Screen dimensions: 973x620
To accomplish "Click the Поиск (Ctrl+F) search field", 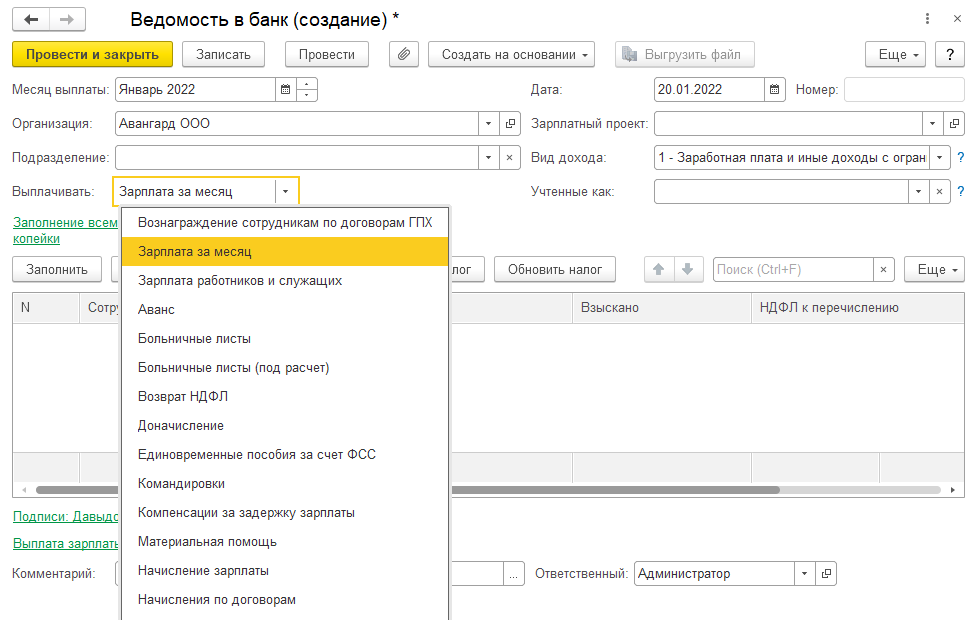I will click(792, 269).
